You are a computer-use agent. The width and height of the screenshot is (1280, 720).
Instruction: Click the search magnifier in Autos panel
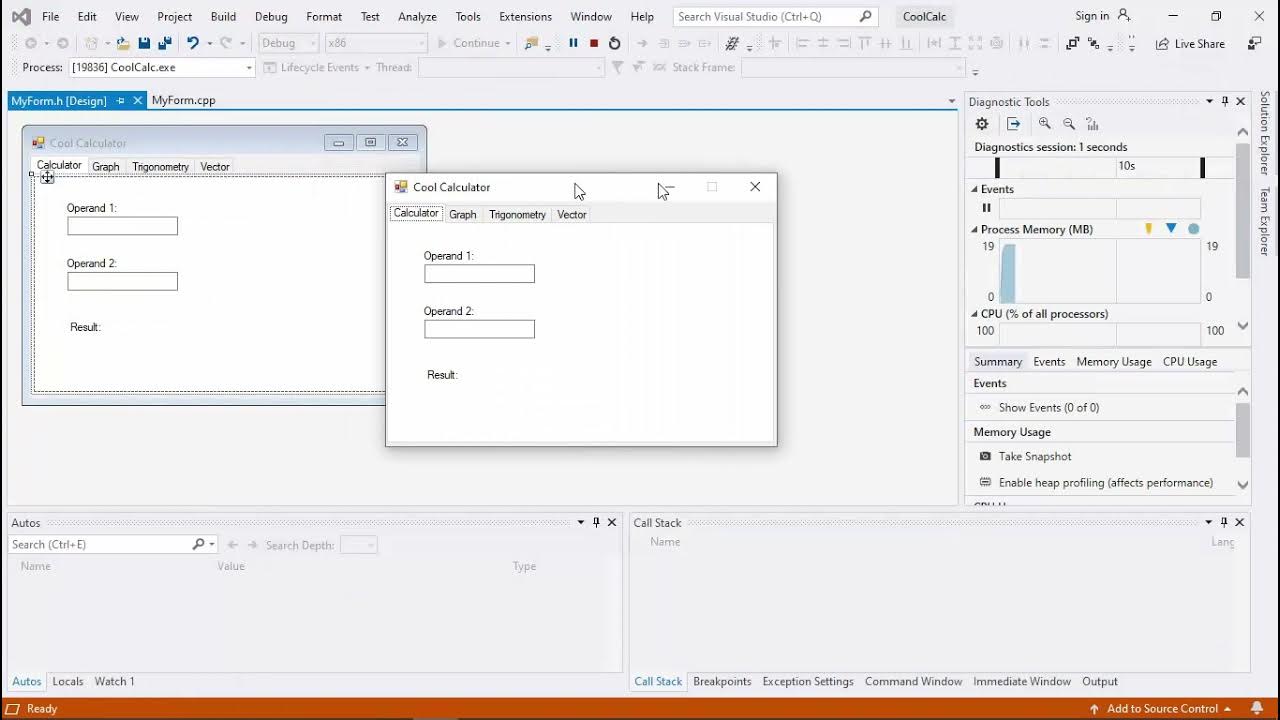(199, 544)
